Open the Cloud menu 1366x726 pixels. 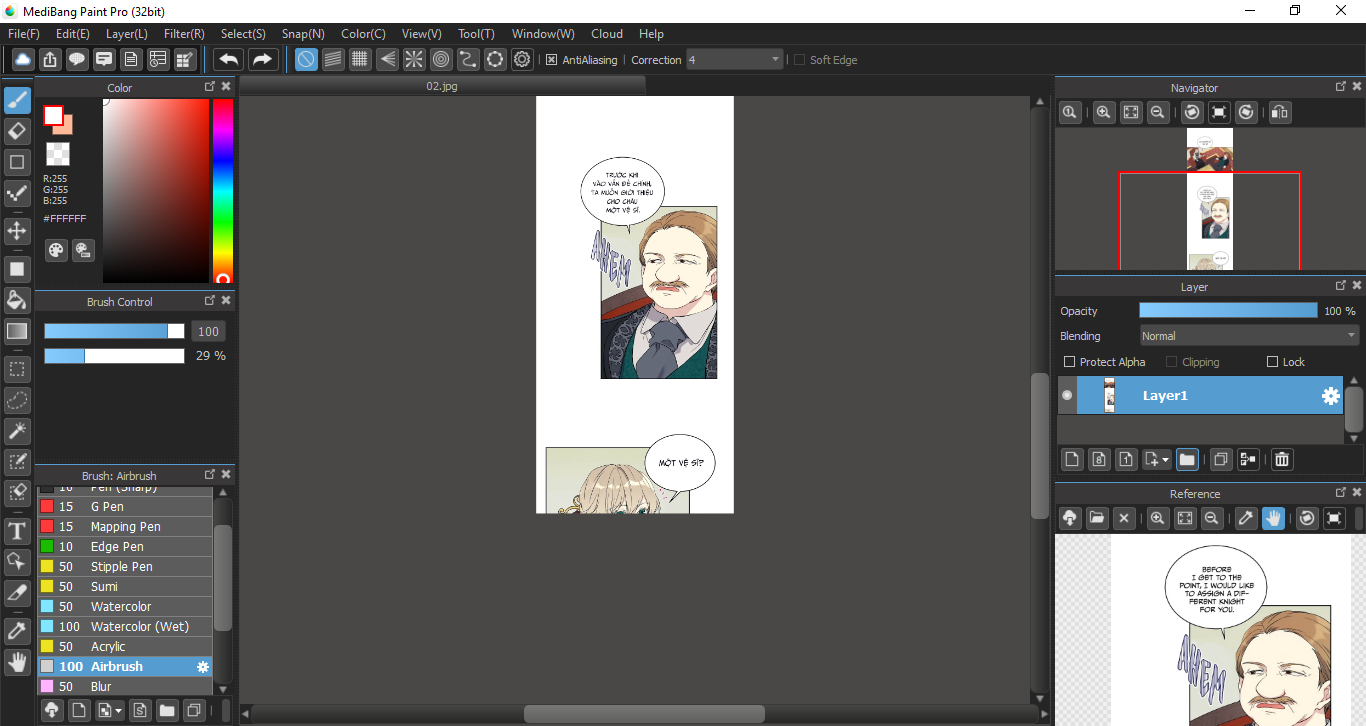click(x=607, y=33)
